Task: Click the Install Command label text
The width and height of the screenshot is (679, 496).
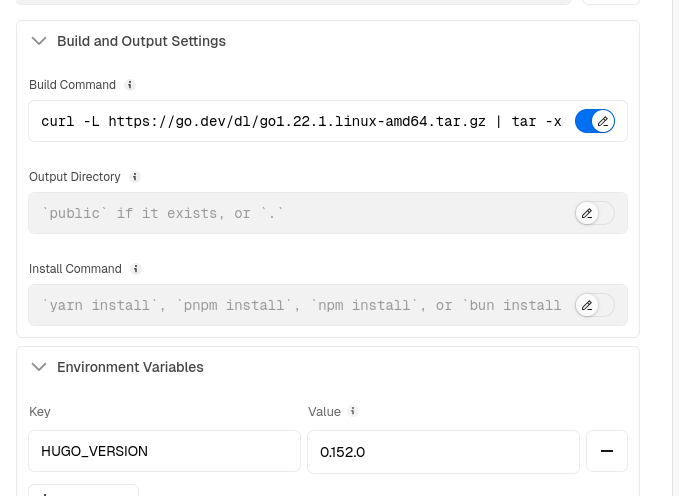Action: tap(76, 269)
